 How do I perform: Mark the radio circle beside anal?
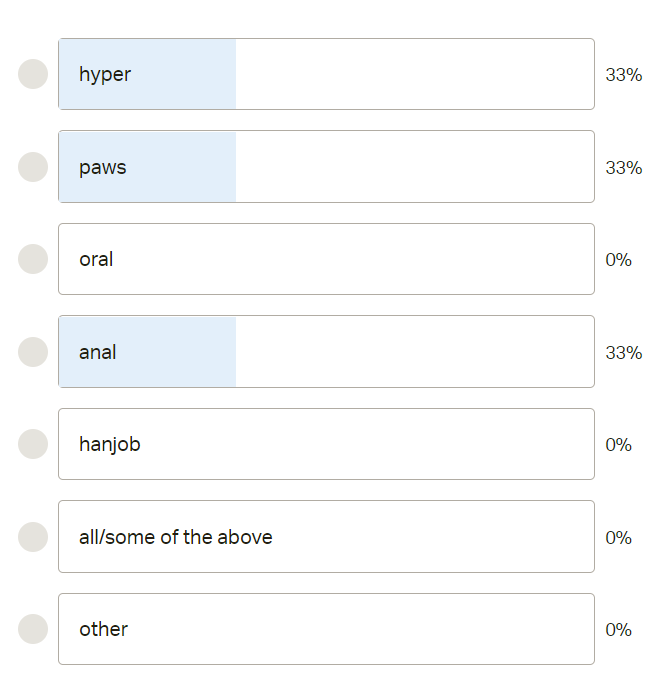[x=33, y=352]
